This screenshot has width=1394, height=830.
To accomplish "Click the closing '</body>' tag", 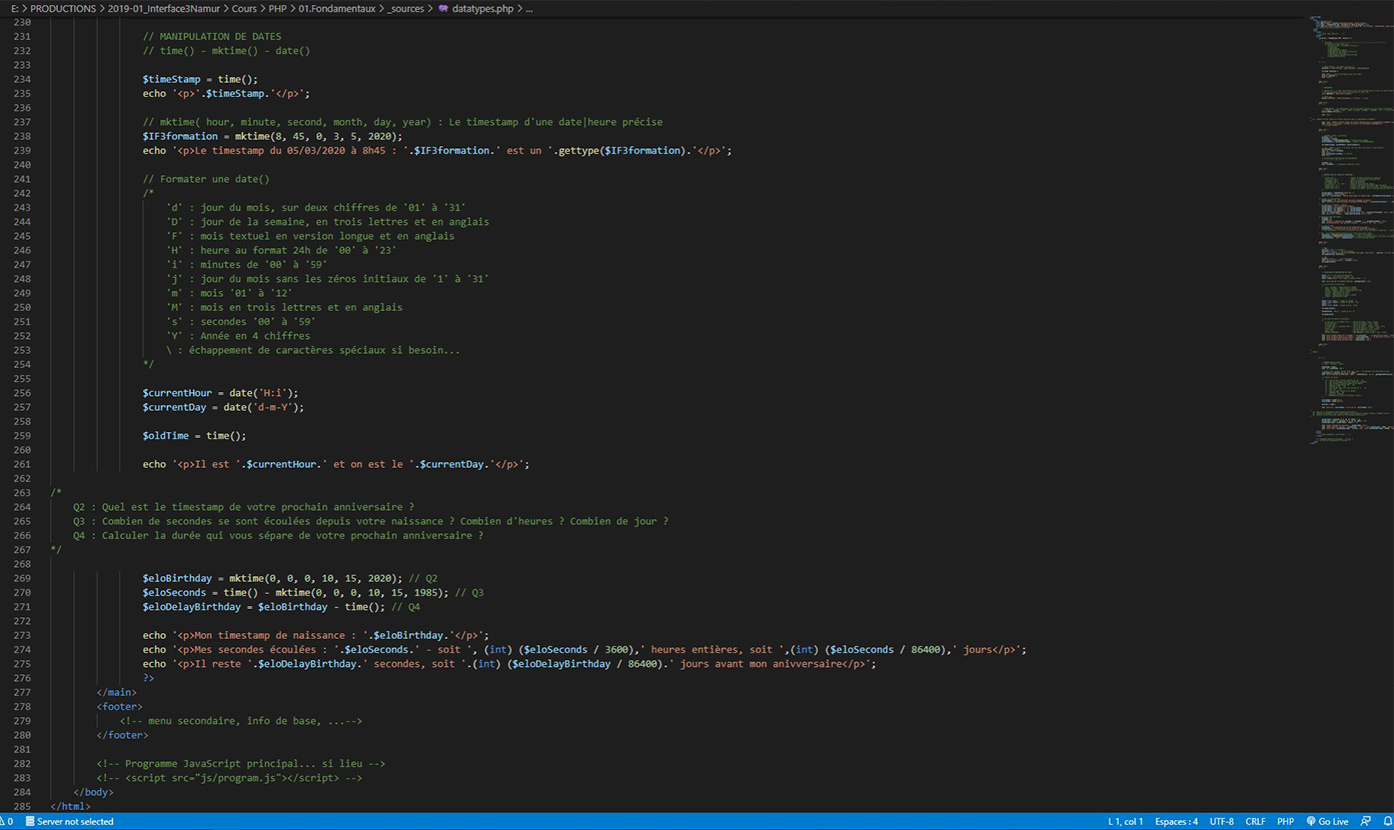I will point(94,792).
